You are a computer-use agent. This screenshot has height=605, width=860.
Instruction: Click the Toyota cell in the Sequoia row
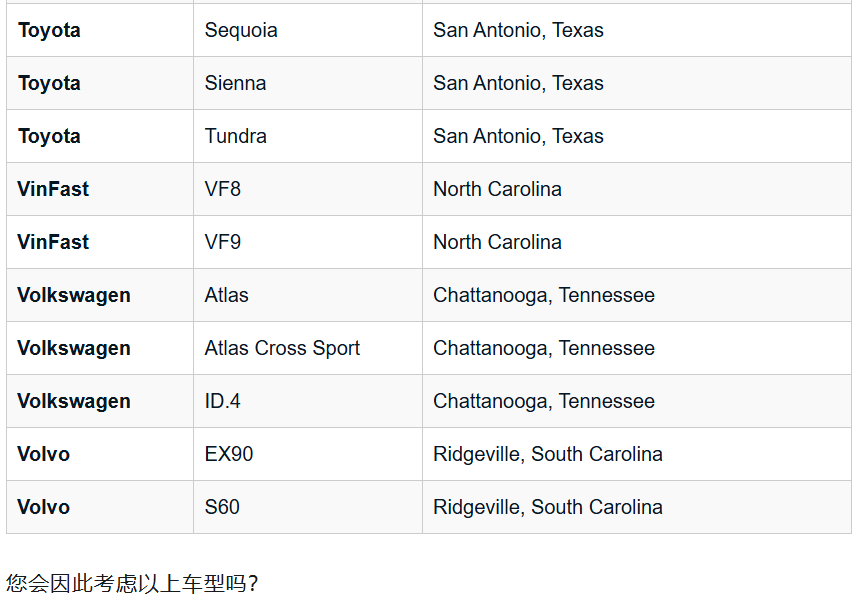49,30
